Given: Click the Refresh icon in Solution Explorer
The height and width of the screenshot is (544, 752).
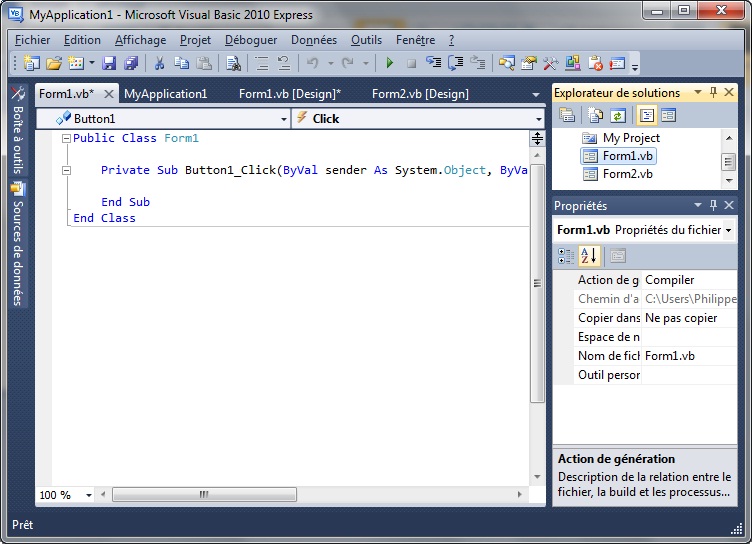Looking at the screenshot, I should 618,115.
